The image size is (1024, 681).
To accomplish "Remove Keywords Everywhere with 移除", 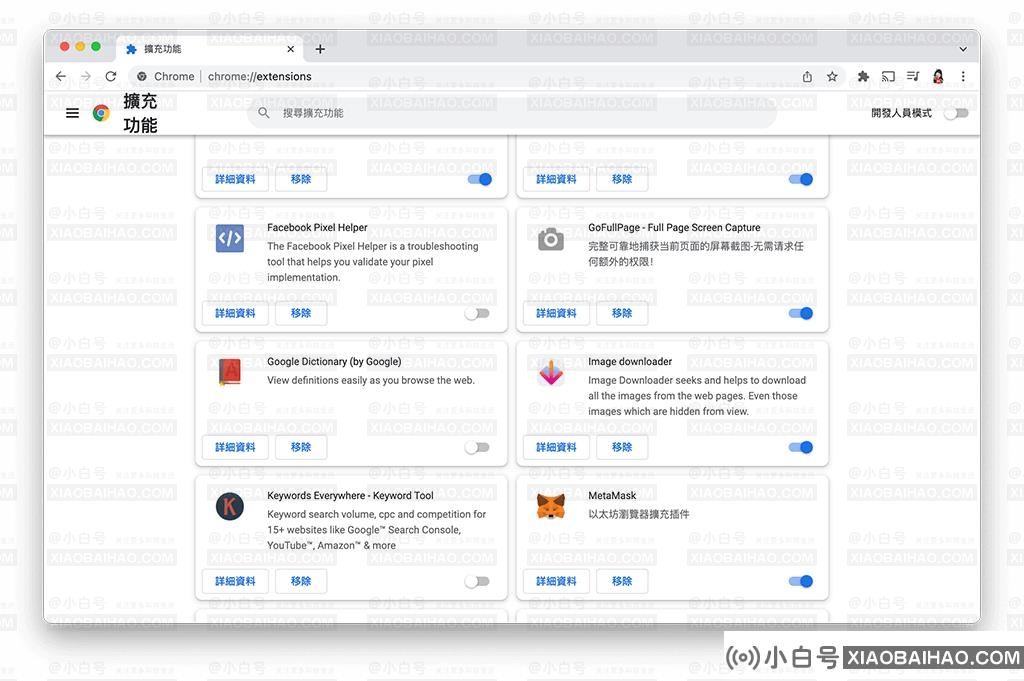I will [301, 581].
